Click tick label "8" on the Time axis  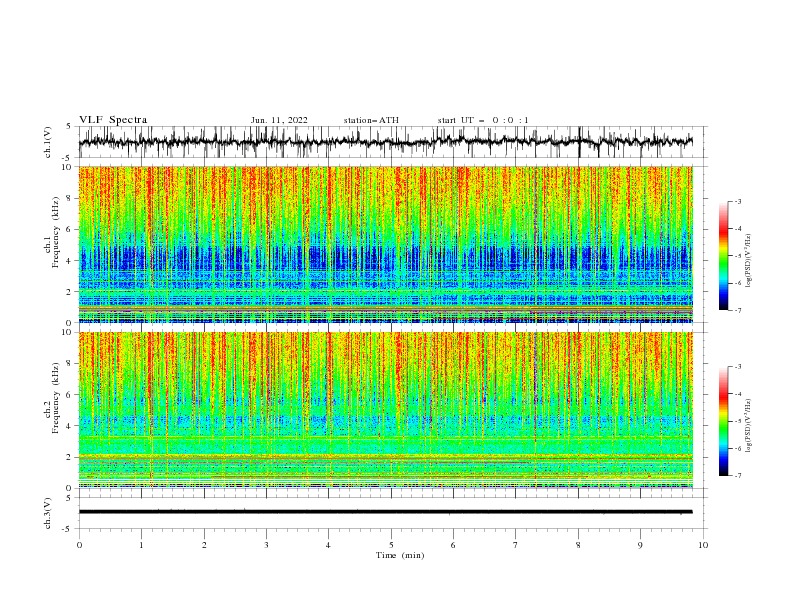(x=578, y=545)
